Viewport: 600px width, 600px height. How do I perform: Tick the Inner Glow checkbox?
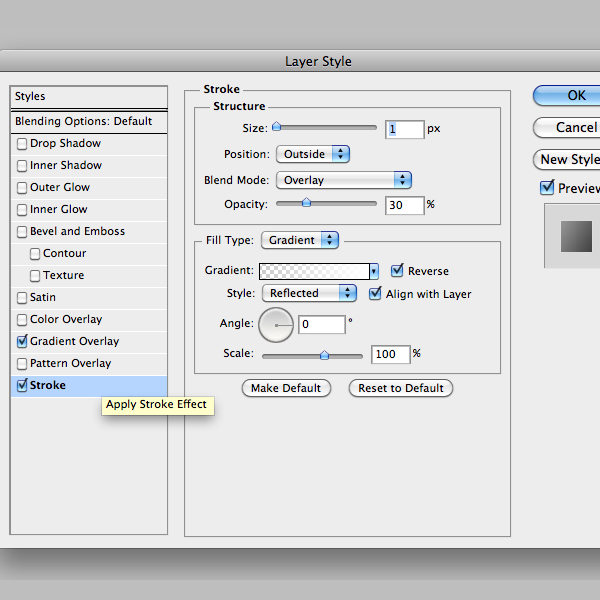pos(22,210)
